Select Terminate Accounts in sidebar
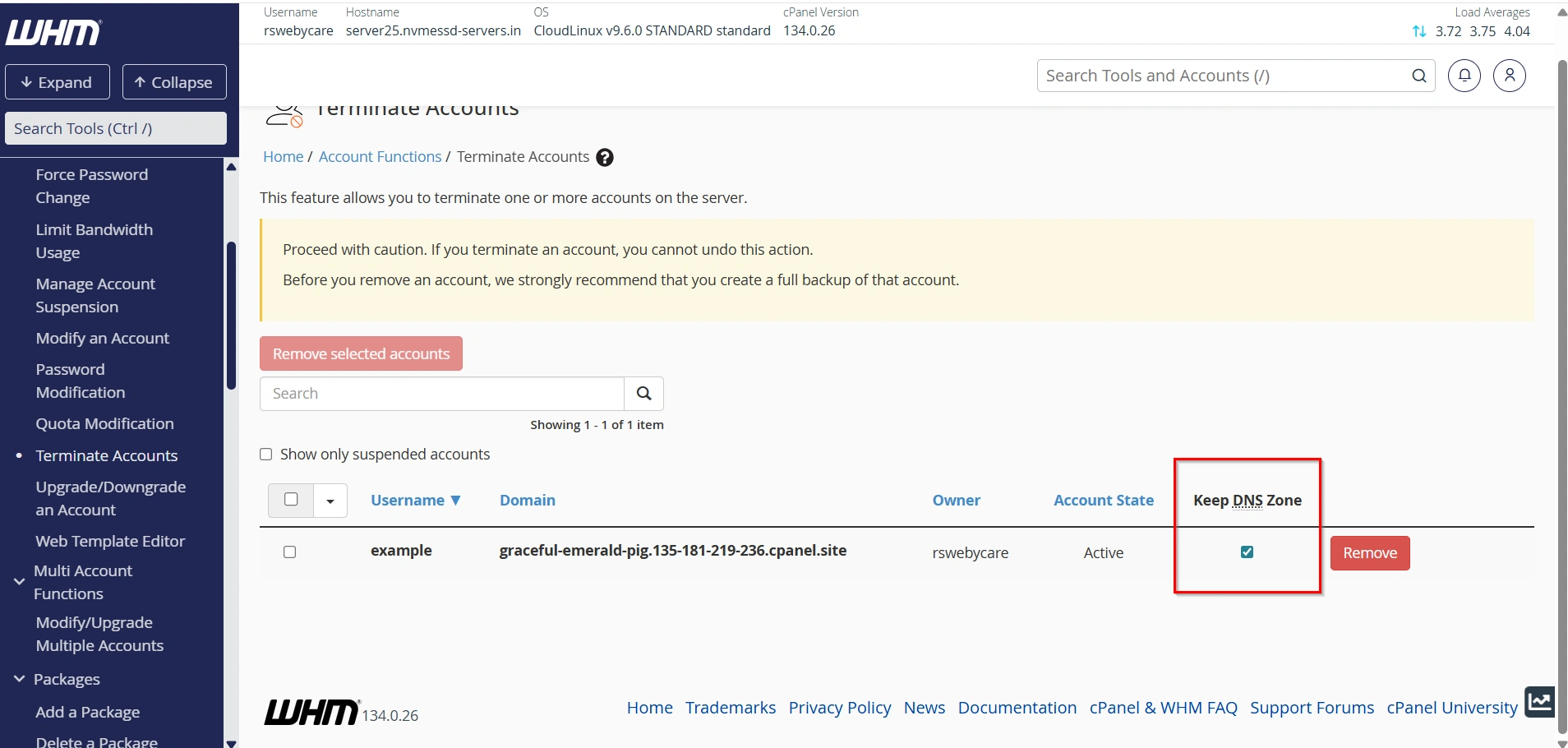The width and height of the screenshot is (1568, 748). (107, 455)
